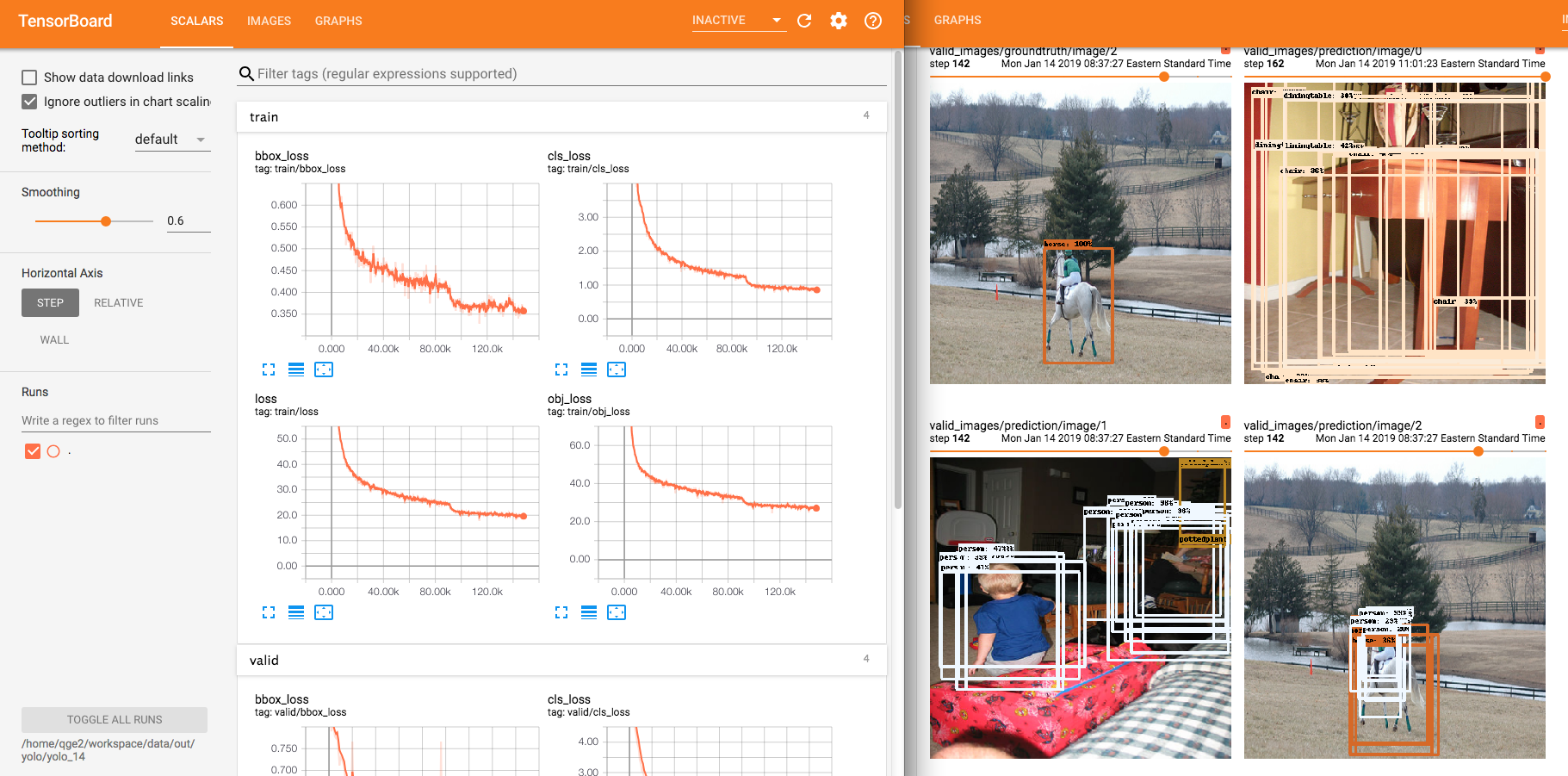Click the yolo_14 run path text
The height and width of the screenshot is (776, 1568).
108,750
